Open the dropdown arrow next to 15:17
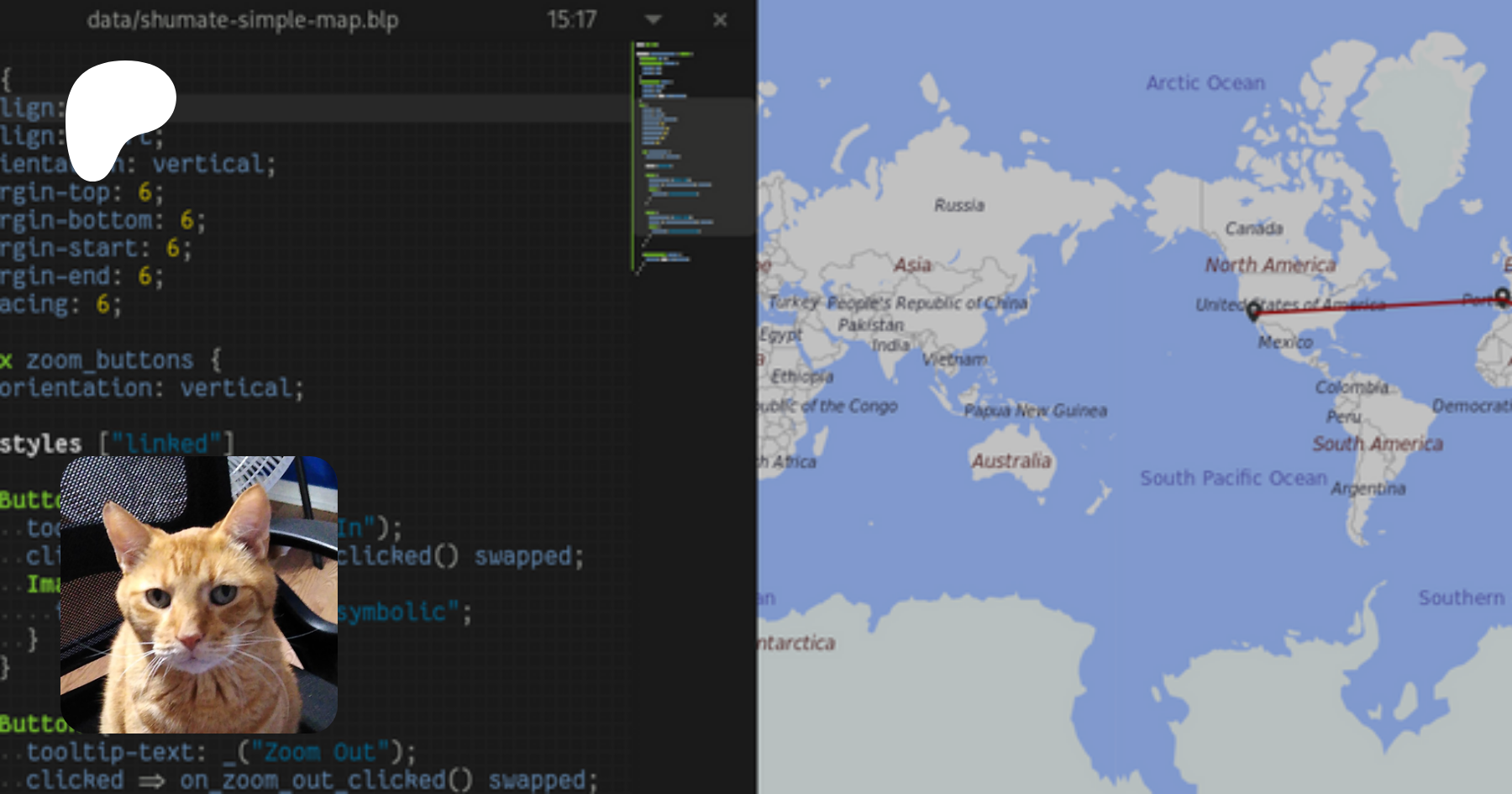The width and height of the screenshot is (1512, 794). [654, 19]
